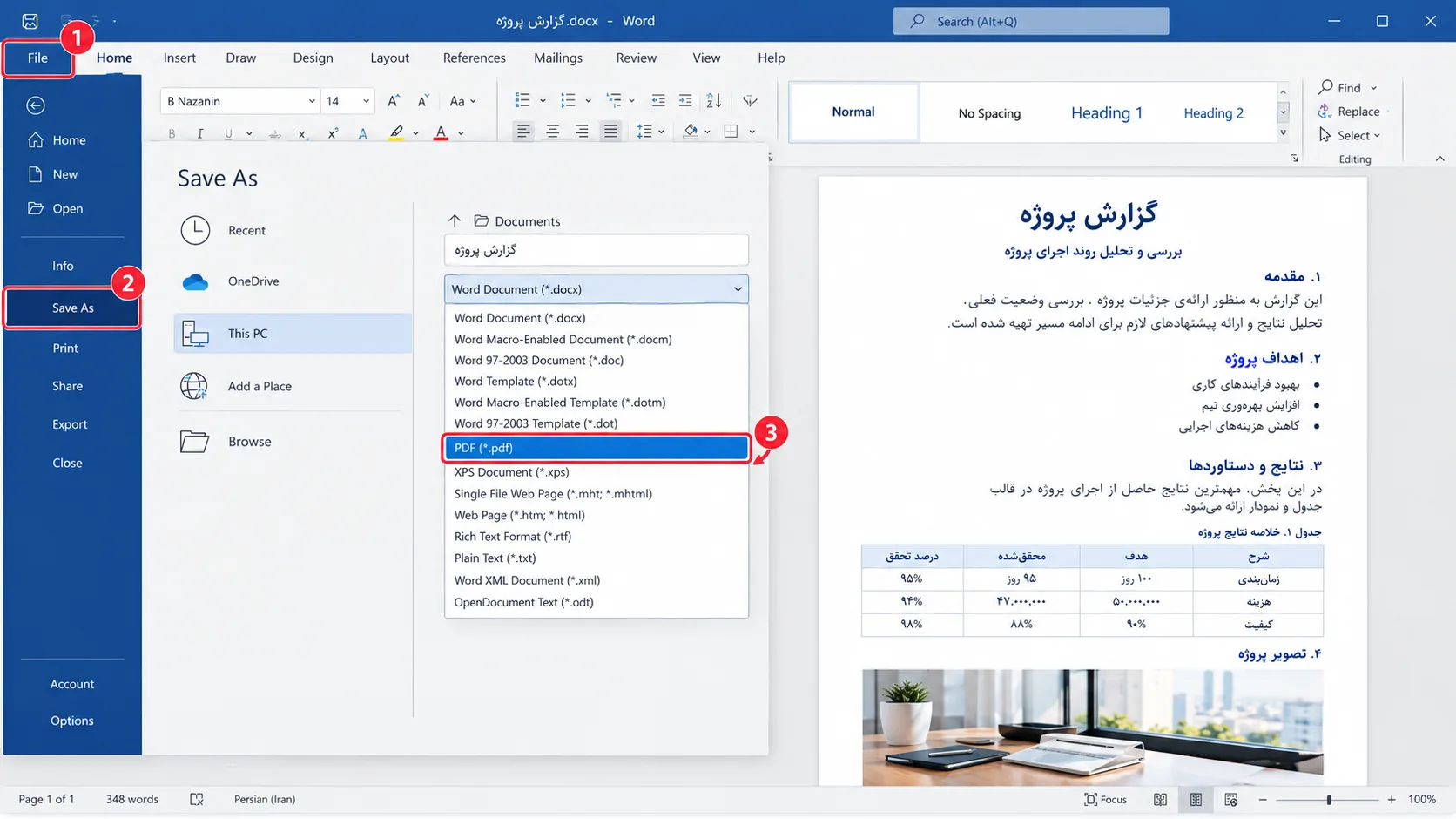Open the Insert ribbon tab
The image size is (1456, 819).
tap(179, 58)
